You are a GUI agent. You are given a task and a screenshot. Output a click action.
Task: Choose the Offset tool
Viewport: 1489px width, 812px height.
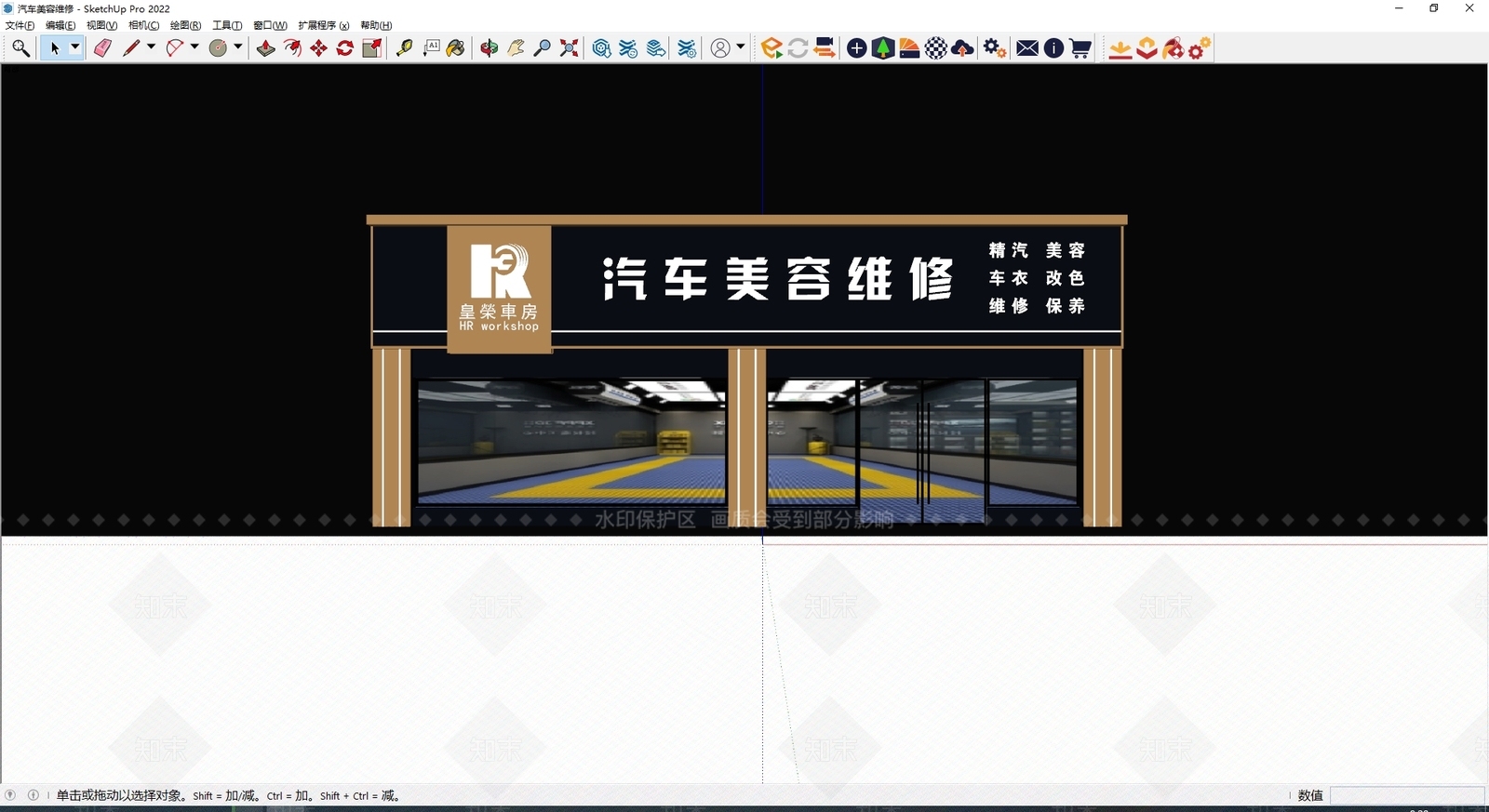point(292,48)
